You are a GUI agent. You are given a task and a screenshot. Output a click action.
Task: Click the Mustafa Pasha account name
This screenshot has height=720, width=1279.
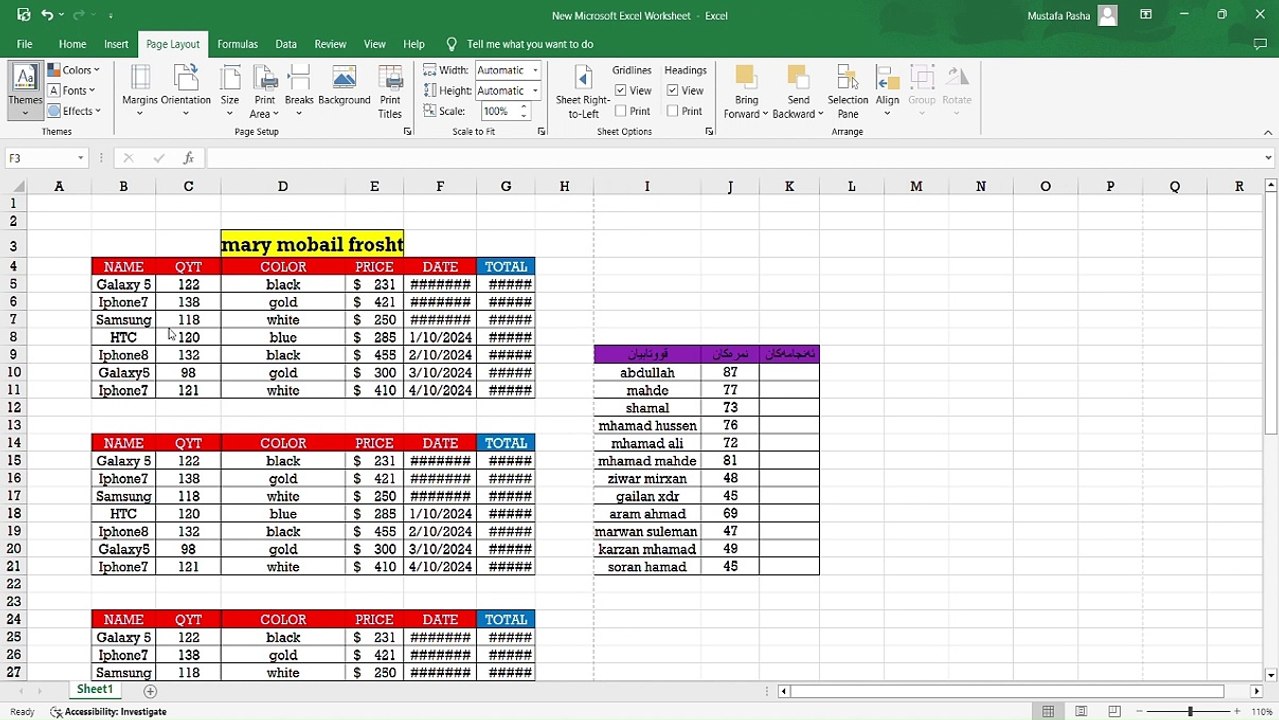coord(1058,15)
